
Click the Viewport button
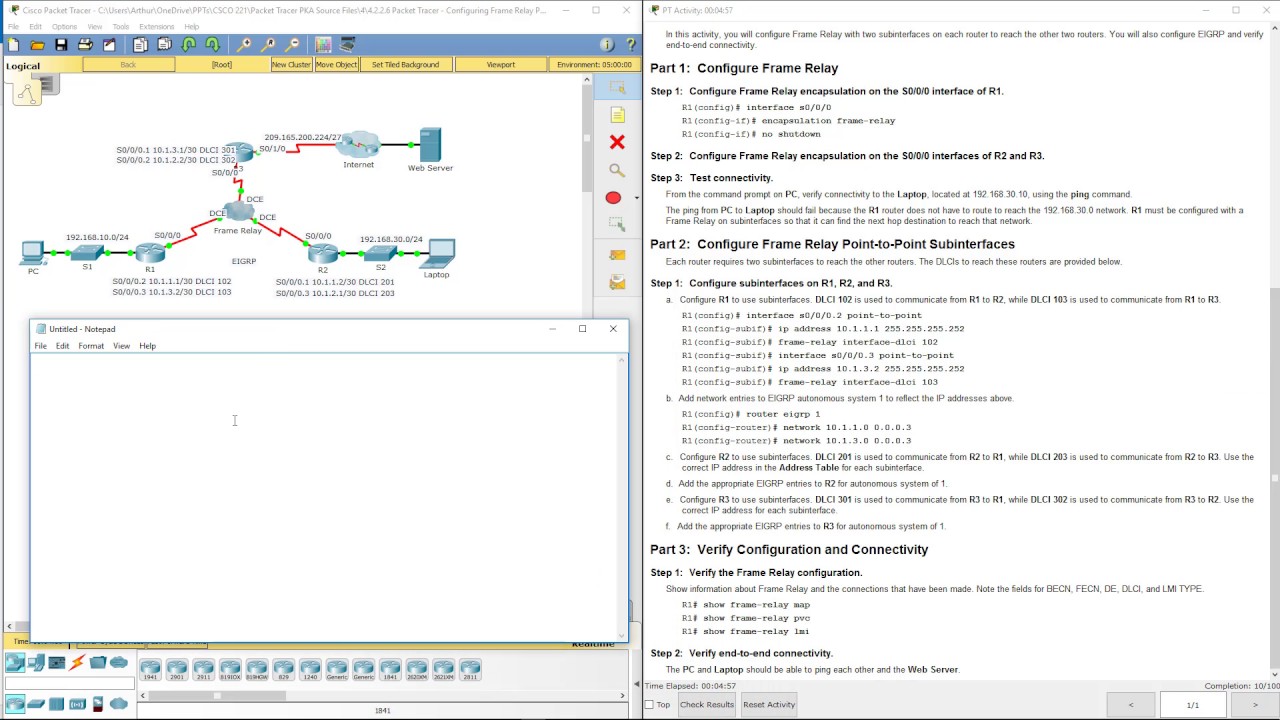[x=501, y=64]
